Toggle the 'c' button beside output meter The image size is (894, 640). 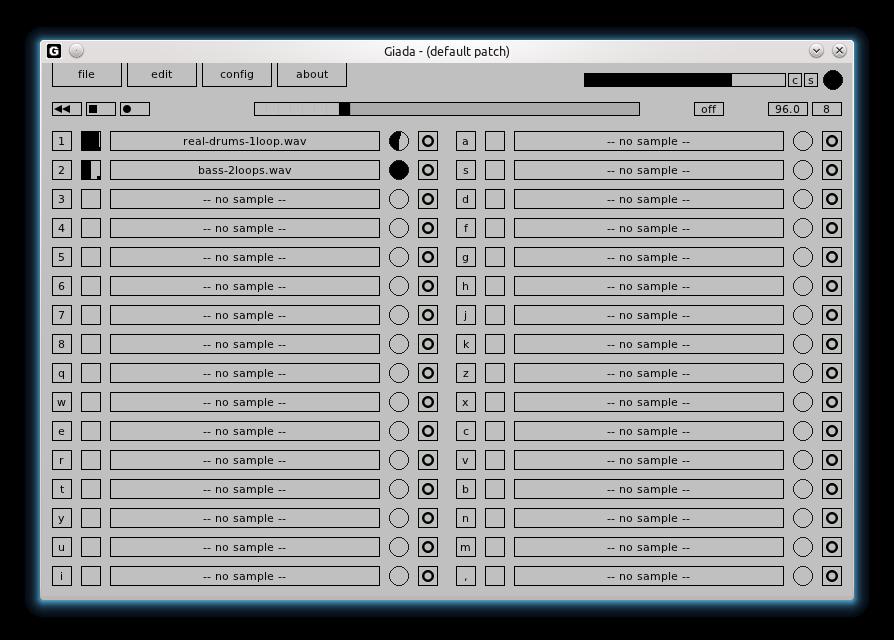click(795, 80)
